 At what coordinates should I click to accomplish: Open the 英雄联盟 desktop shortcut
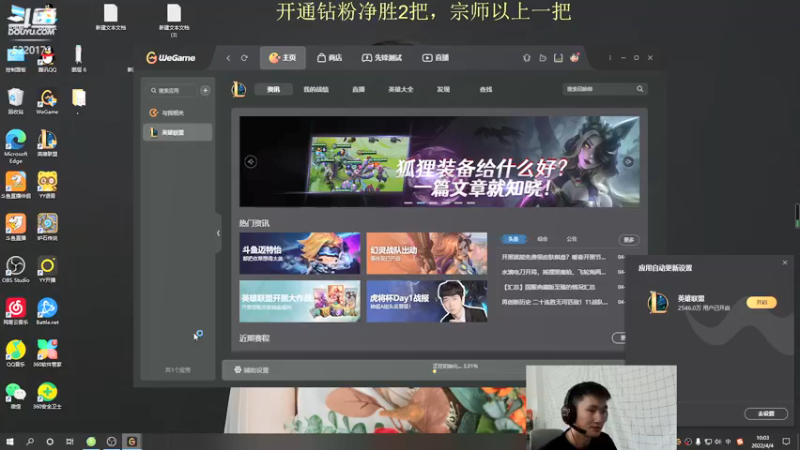(47, 143)
